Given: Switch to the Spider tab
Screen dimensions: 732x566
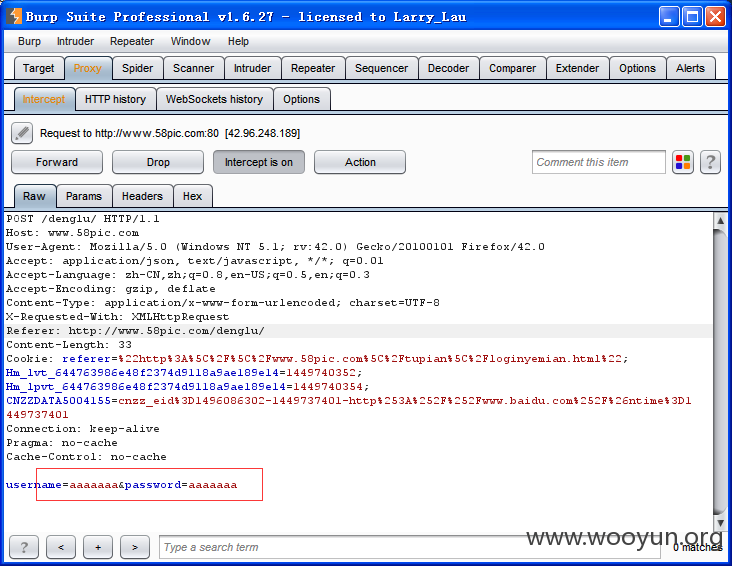Looking at the screenshot, I should tap(137, 68).
